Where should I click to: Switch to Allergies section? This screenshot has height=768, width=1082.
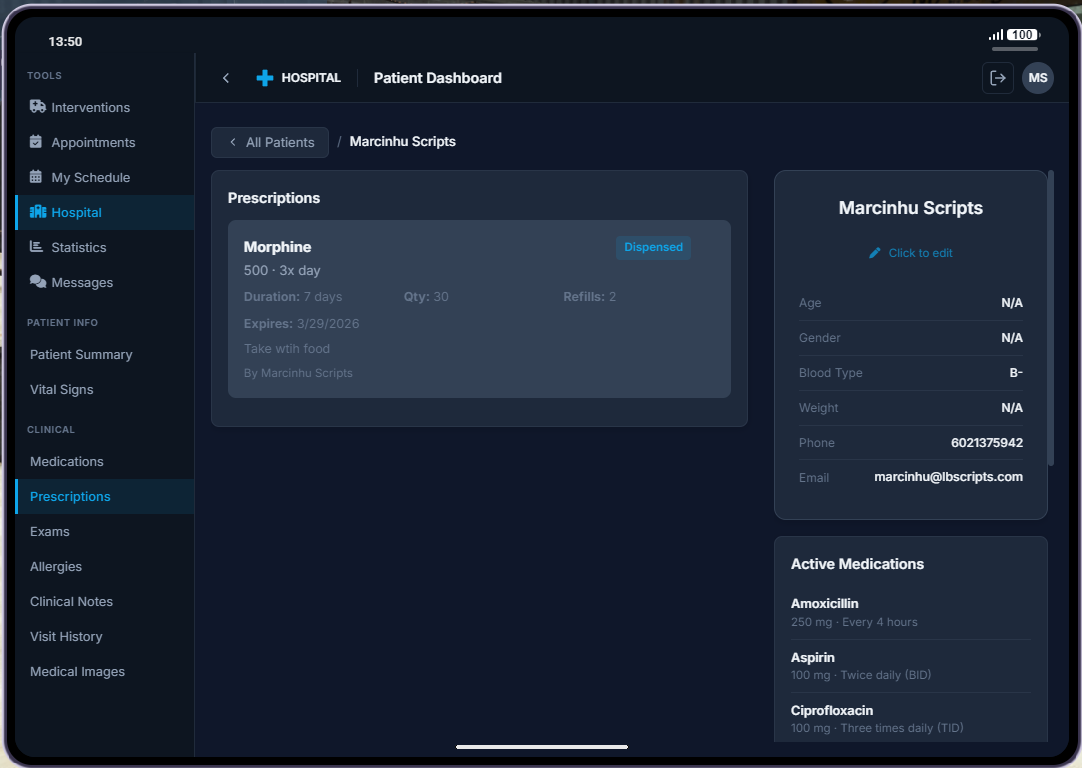coord(56,566)
